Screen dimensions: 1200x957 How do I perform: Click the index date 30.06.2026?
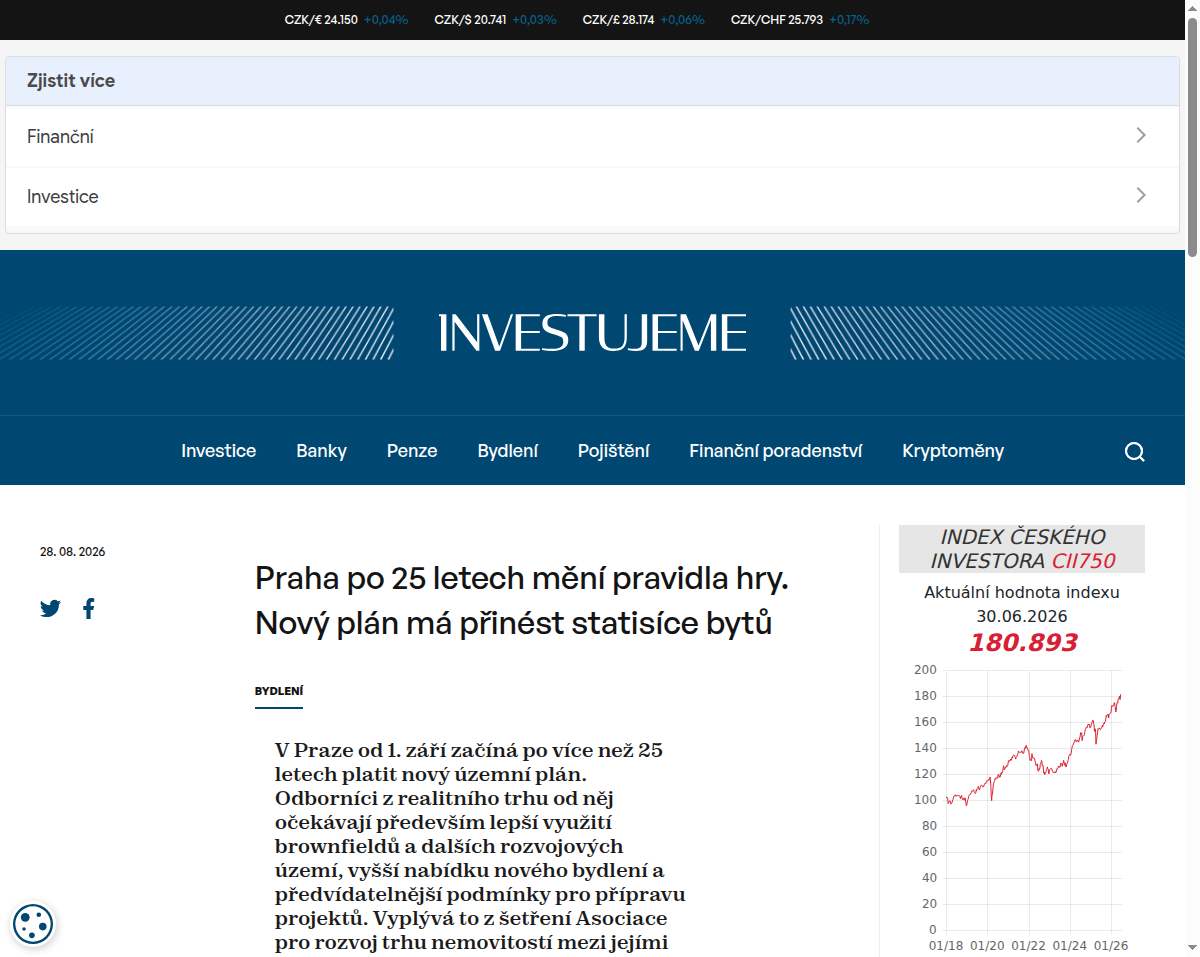[1022, 616]
